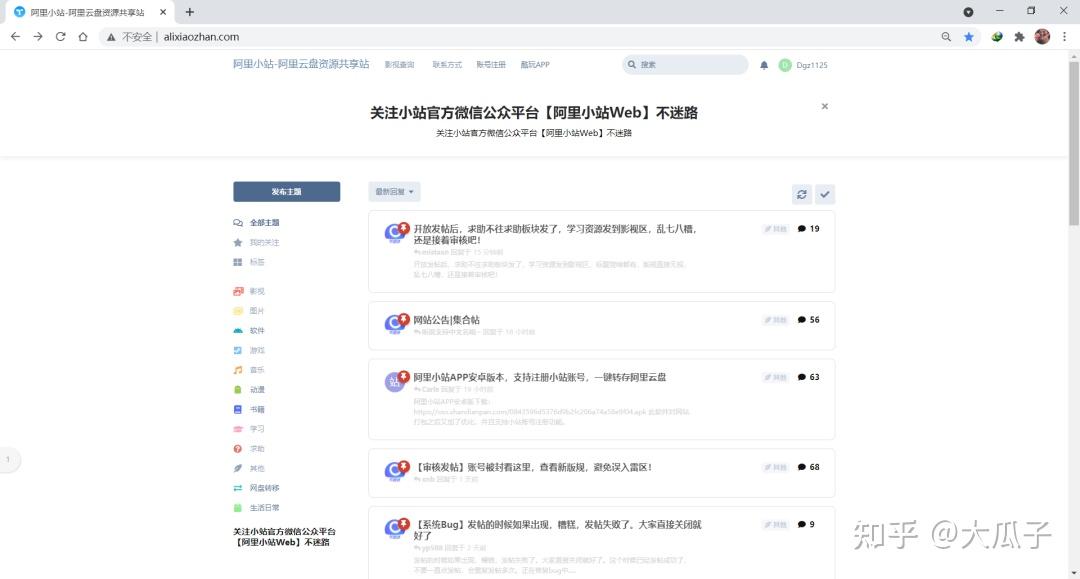Click the site search field

[x=685, y=65]
